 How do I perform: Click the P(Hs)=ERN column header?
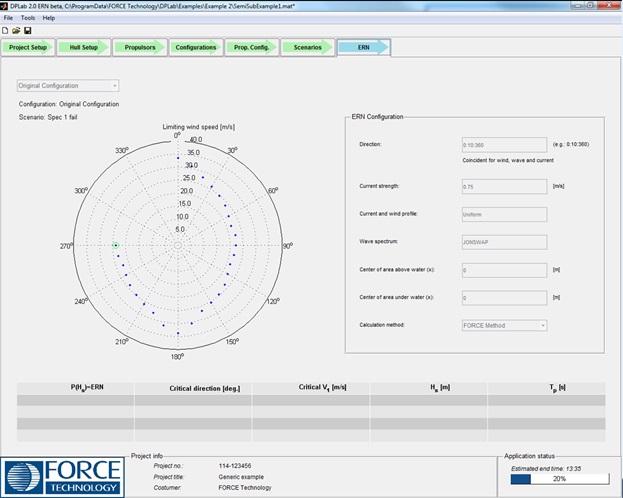click(x=75, y=388)
